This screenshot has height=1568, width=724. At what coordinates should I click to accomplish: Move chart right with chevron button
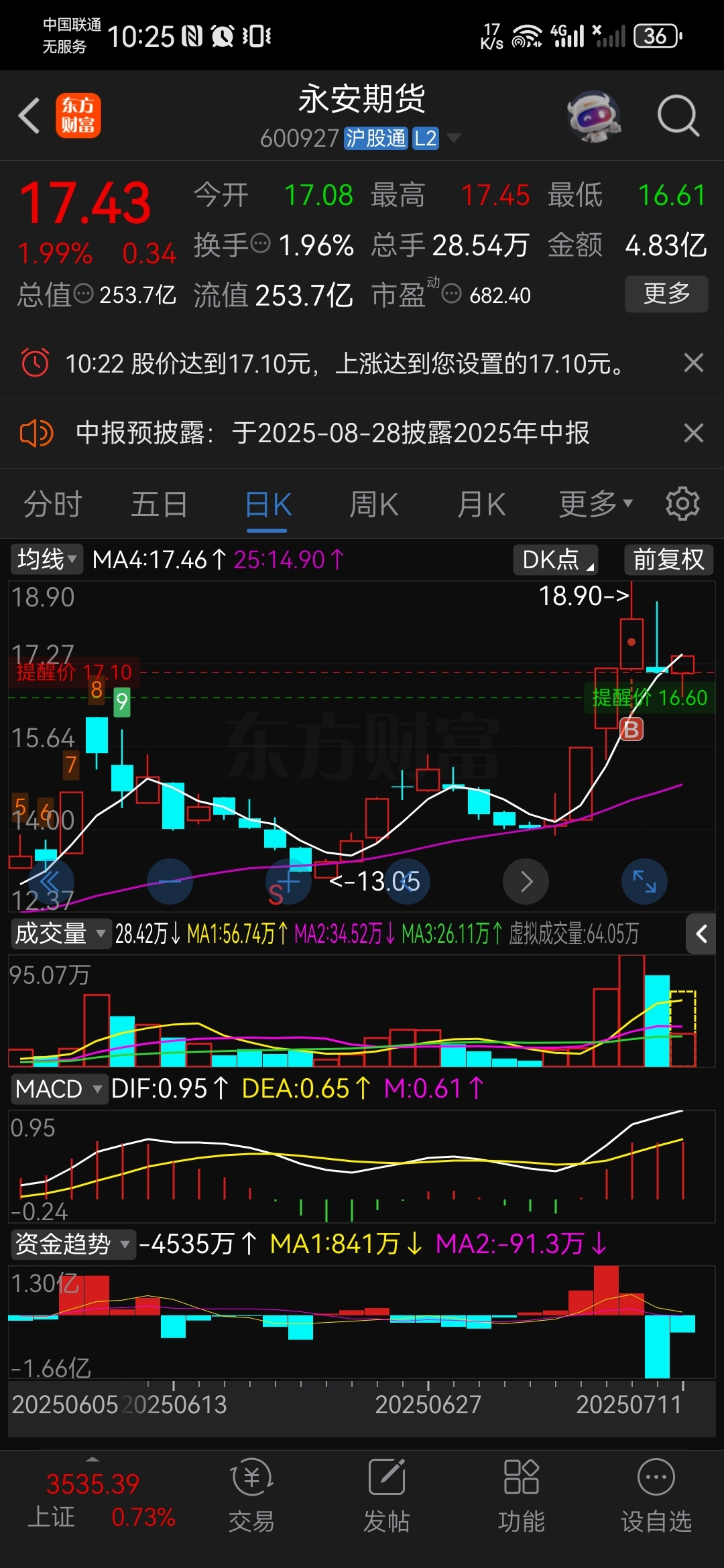coord(526,881)
